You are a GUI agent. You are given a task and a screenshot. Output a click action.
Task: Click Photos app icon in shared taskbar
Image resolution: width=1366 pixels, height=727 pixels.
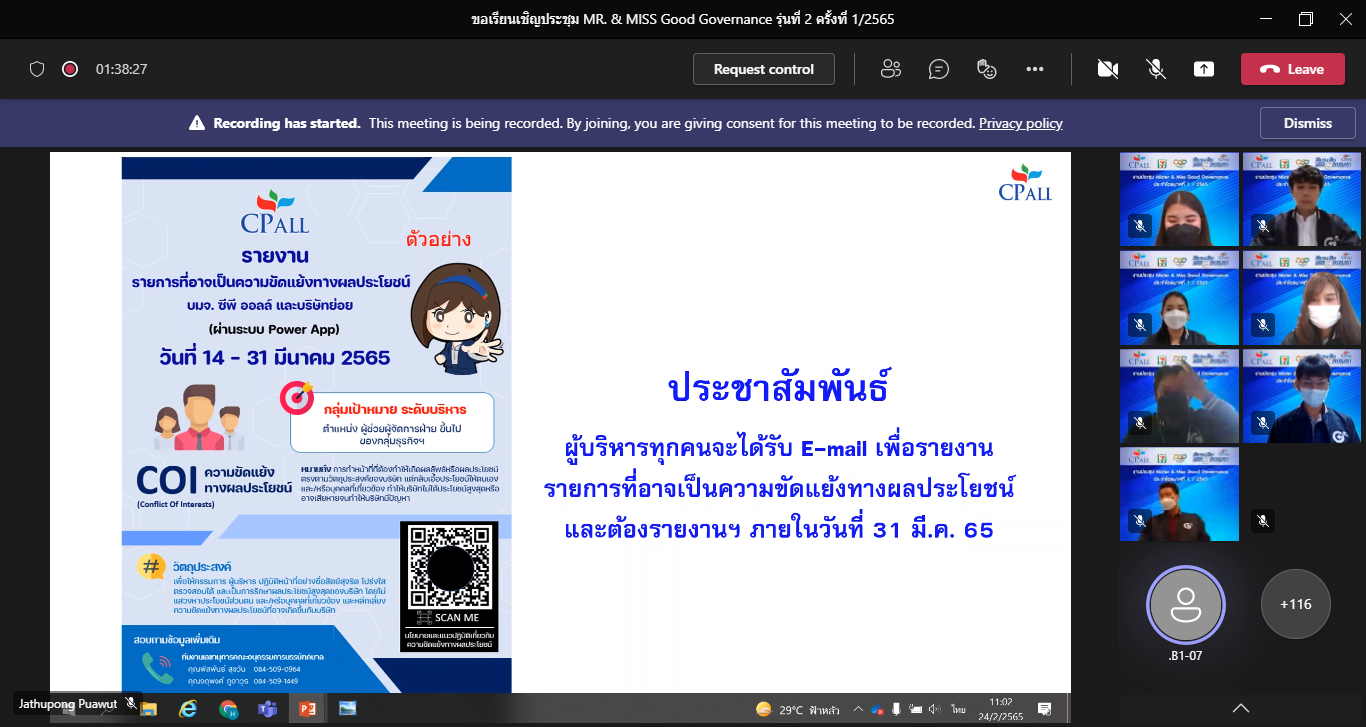click(x=348, y=709)
